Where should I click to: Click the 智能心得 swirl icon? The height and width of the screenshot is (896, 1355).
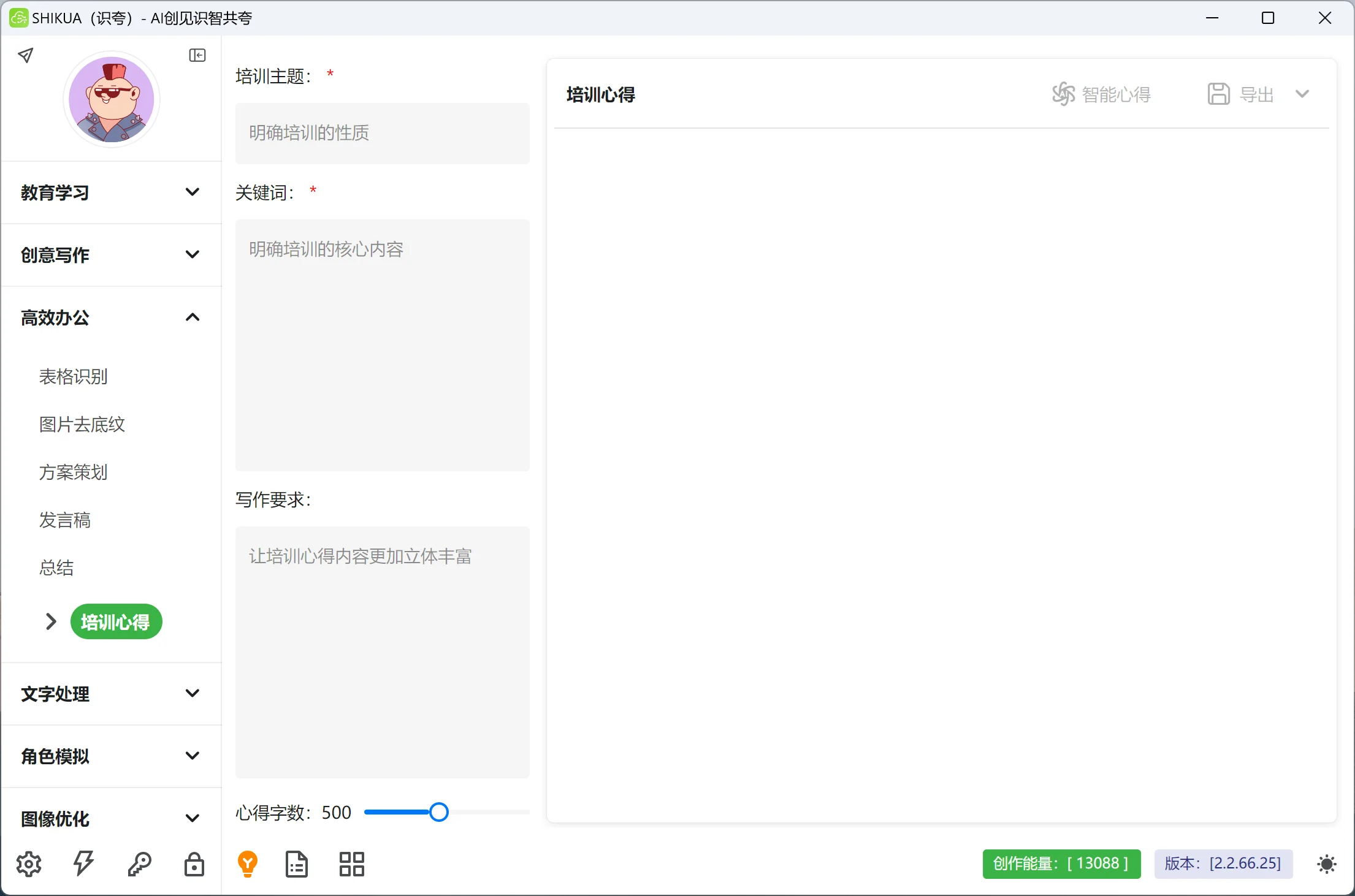tap(1064, 94)
